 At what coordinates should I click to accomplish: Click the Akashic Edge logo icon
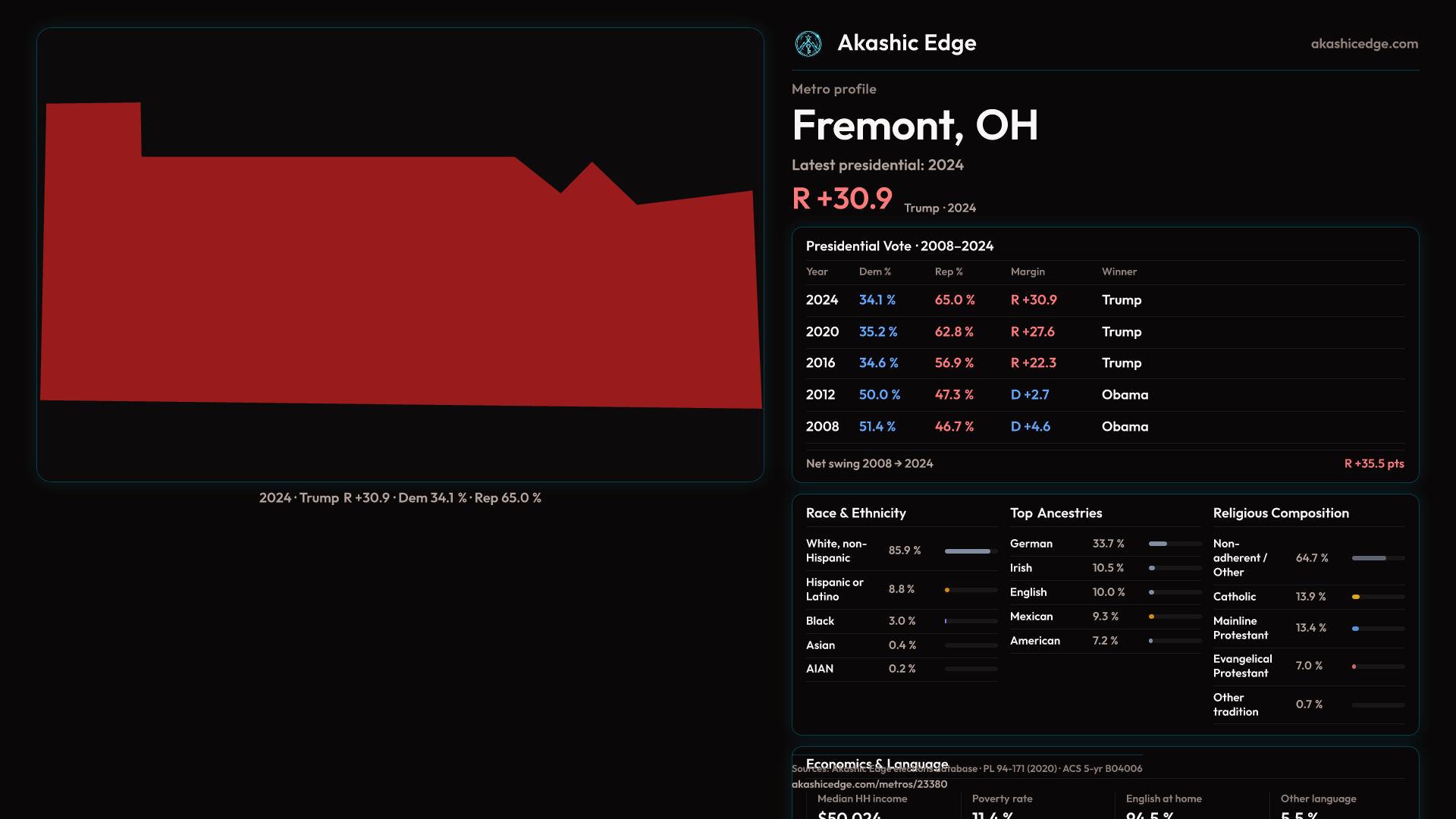(808, 44)
